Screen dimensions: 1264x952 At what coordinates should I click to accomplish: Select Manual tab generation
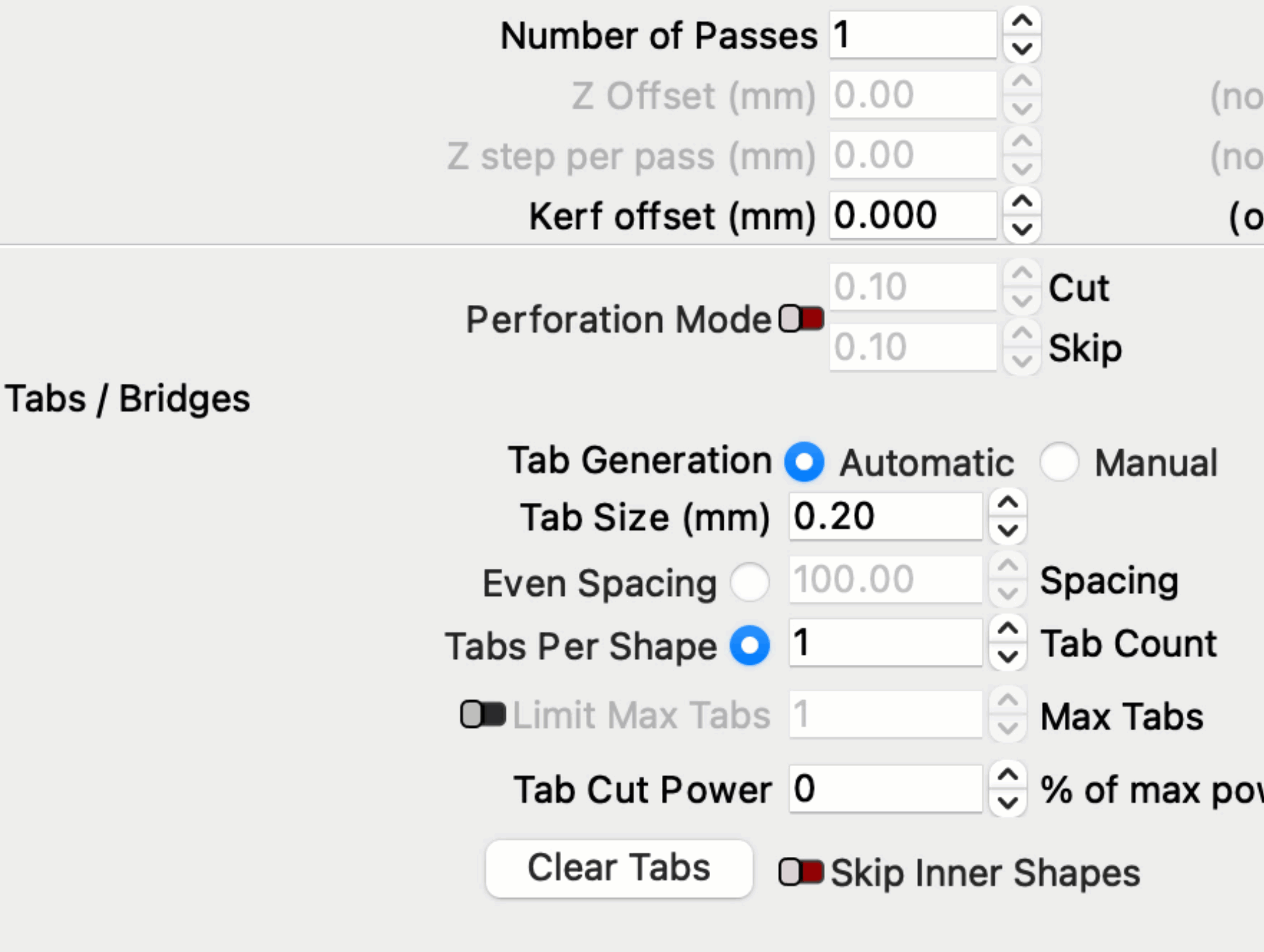(x=1059, y=462)
